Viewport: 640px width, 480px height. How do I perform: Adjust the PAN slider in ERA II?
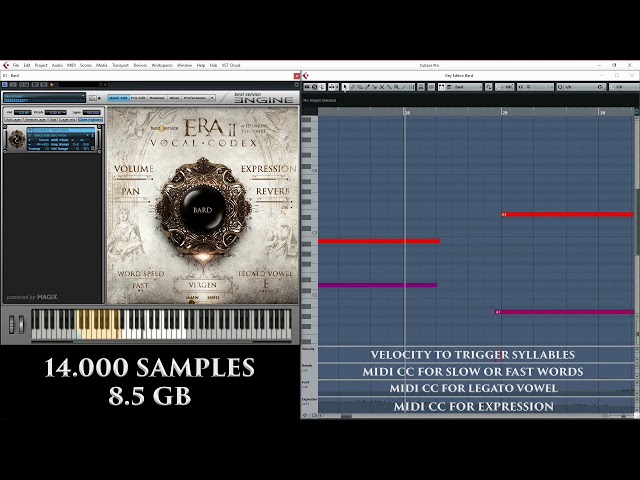tap(133, 200)
